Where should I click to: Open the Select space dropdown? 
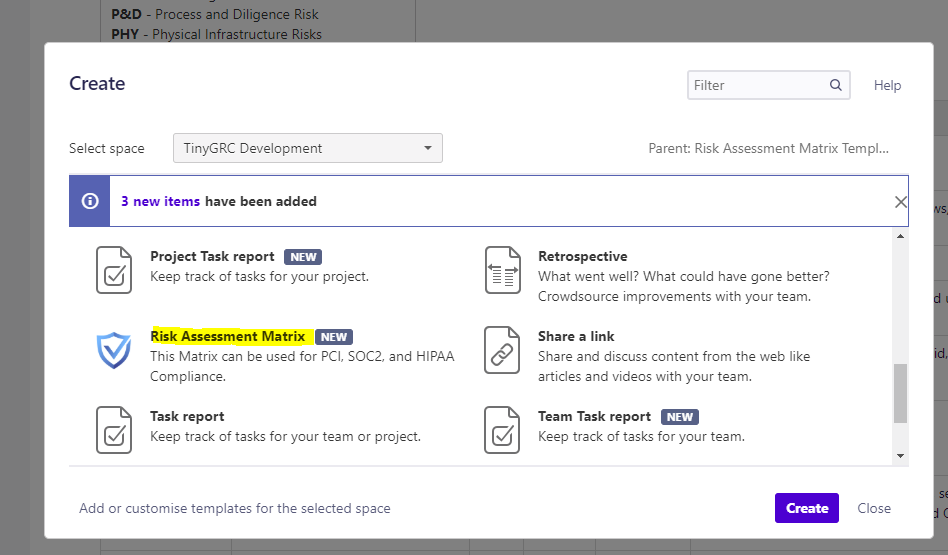(x=308, y=148)
